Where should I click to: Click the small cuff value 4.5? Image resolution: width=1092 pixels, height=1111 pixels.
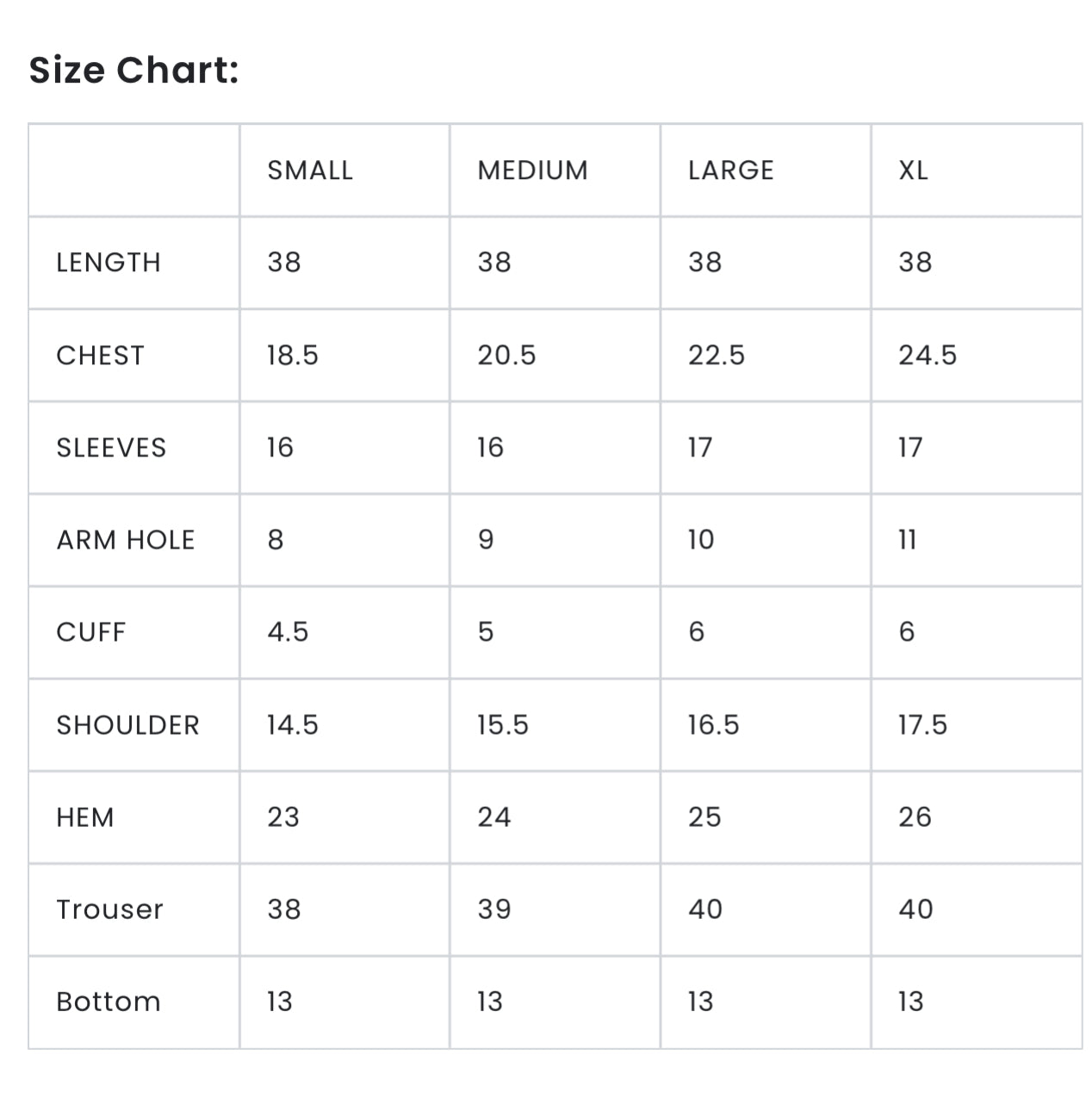pos(288,632)
